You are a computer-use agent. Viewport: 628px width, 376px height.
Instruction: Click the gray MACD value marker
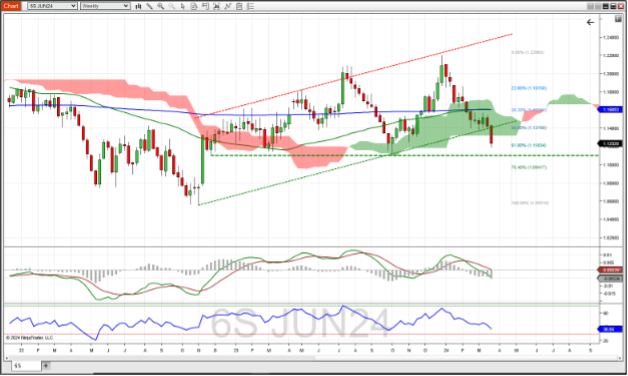coord(610,278)
